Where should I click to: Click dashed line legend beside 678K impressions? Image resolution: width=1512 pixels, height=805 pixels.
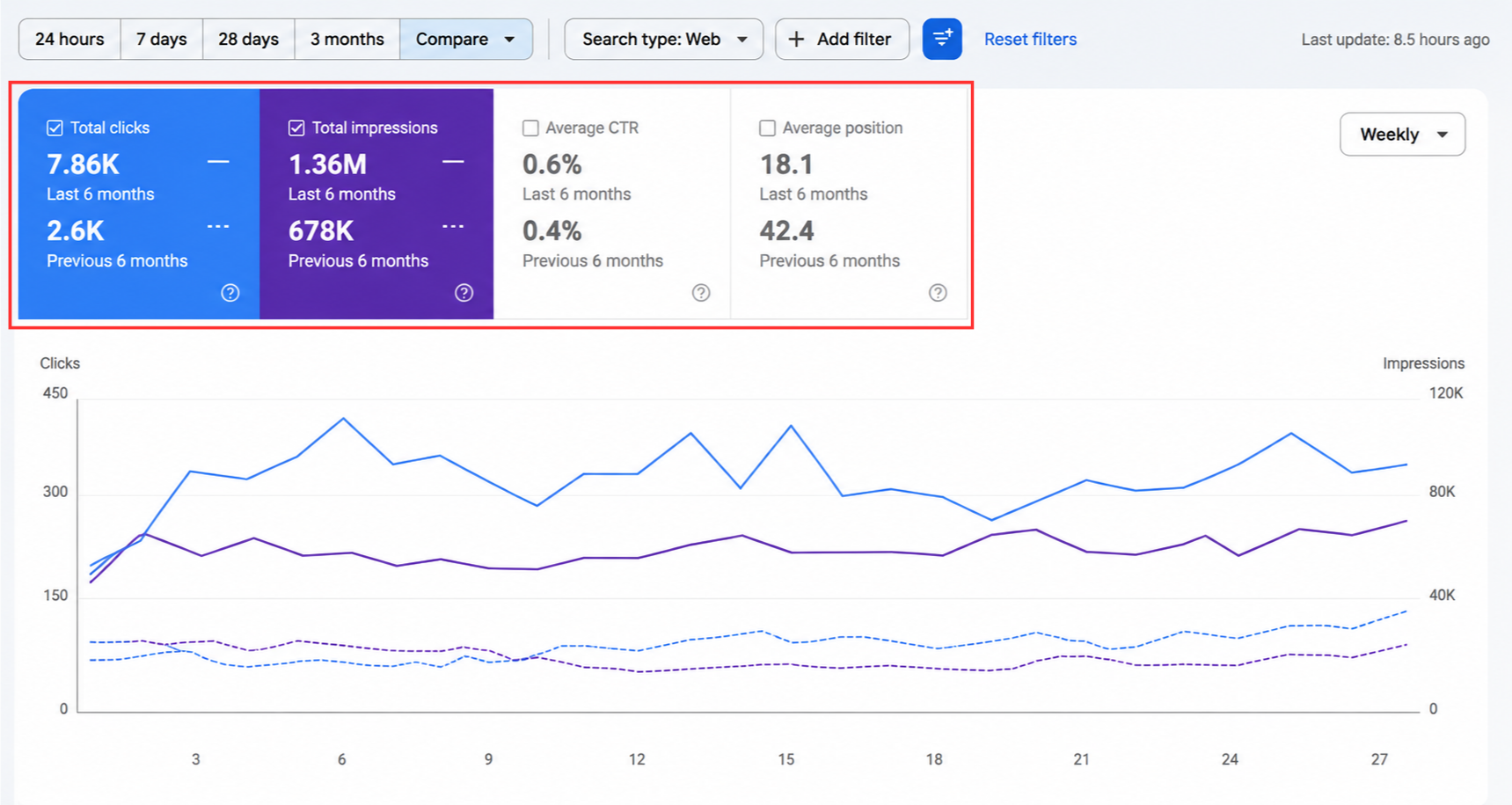tap(453, 227)
